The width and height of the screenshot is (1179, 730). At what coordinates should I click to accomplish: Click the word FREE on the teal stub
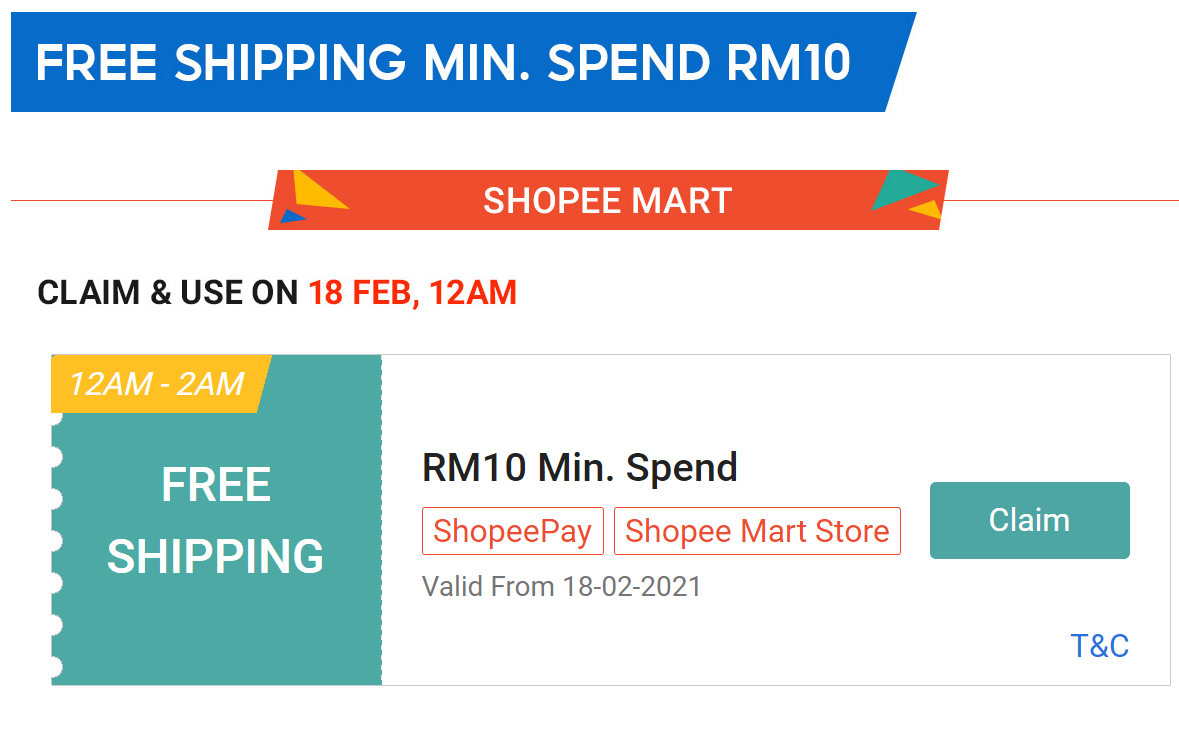click(x=216, y=486)
